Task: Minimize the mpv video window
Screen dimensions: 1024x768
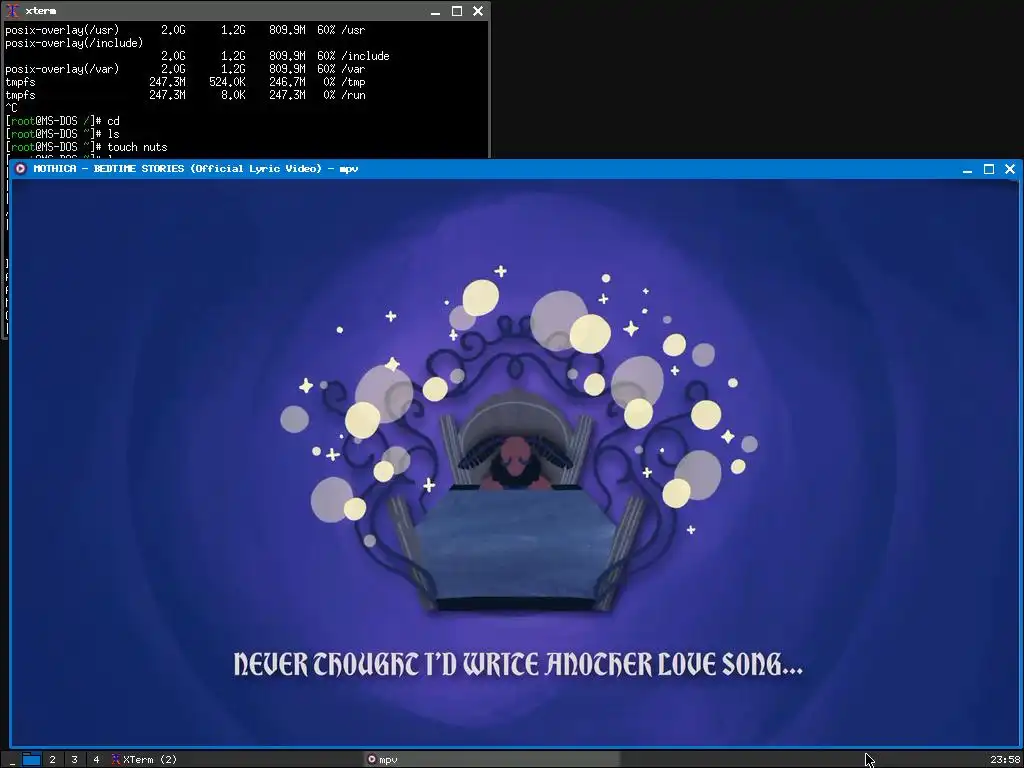Action: click(x=967, y=169)
